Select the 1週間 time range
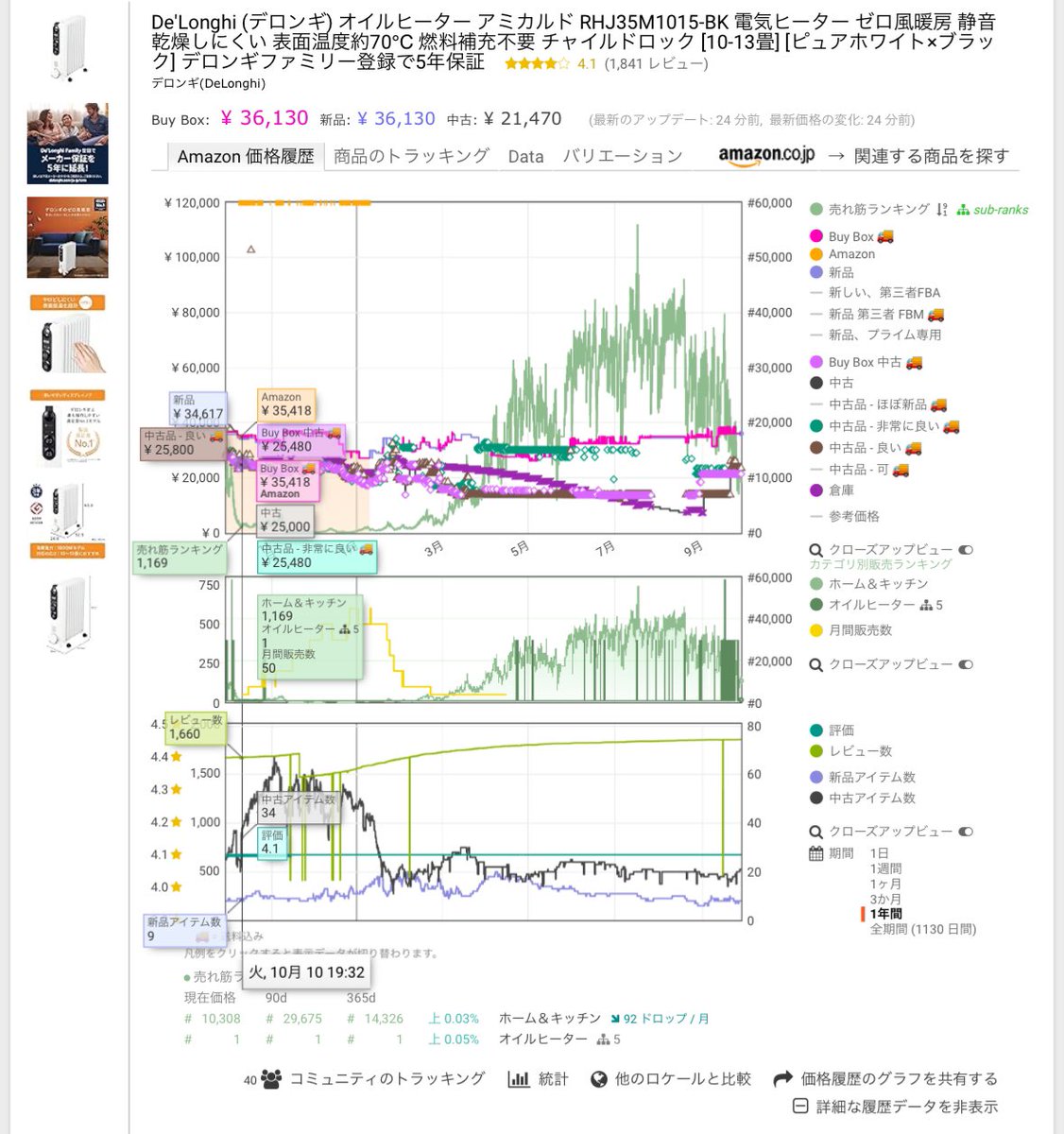Image resolution: width=1064 pixels, height=1134 pixels. click(885, 868)
